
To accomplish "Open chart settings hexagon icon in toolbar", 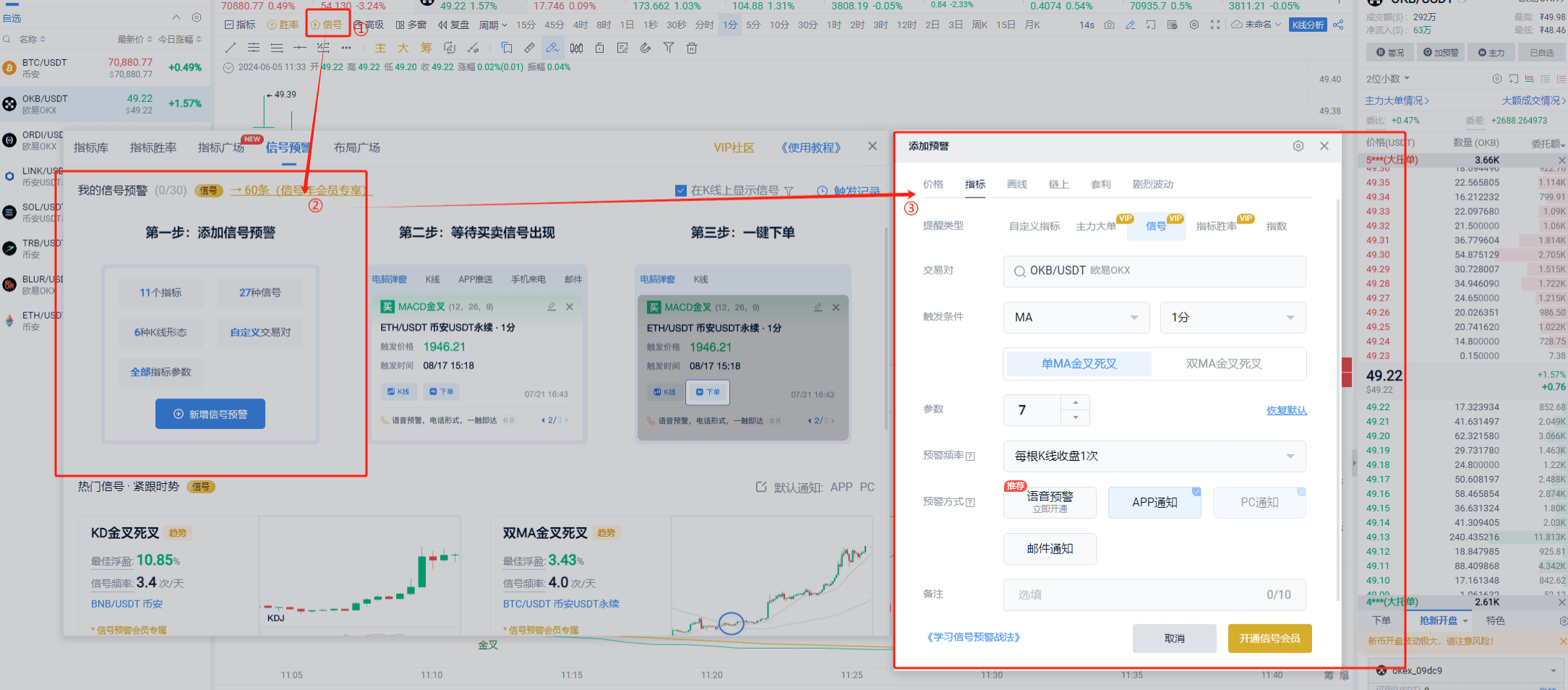I will click(1194, 25).
